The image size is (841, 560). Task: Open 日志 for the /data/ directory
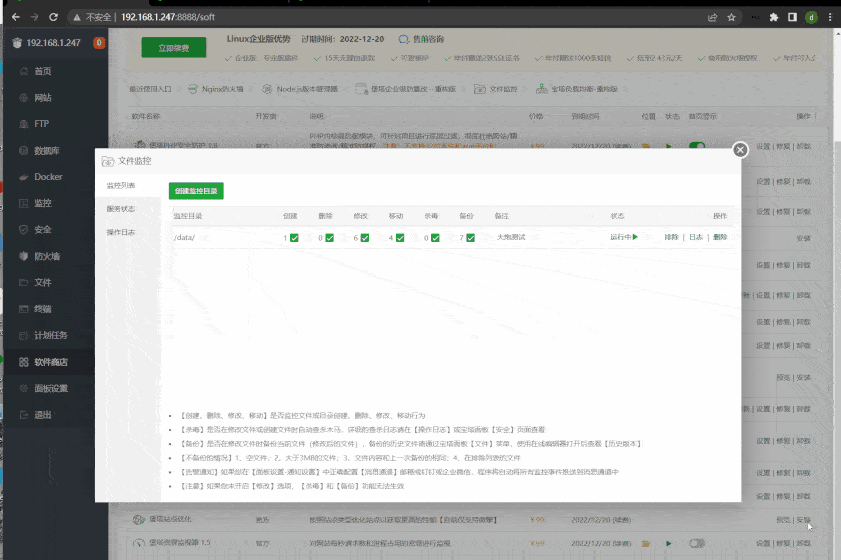(696, 237)
